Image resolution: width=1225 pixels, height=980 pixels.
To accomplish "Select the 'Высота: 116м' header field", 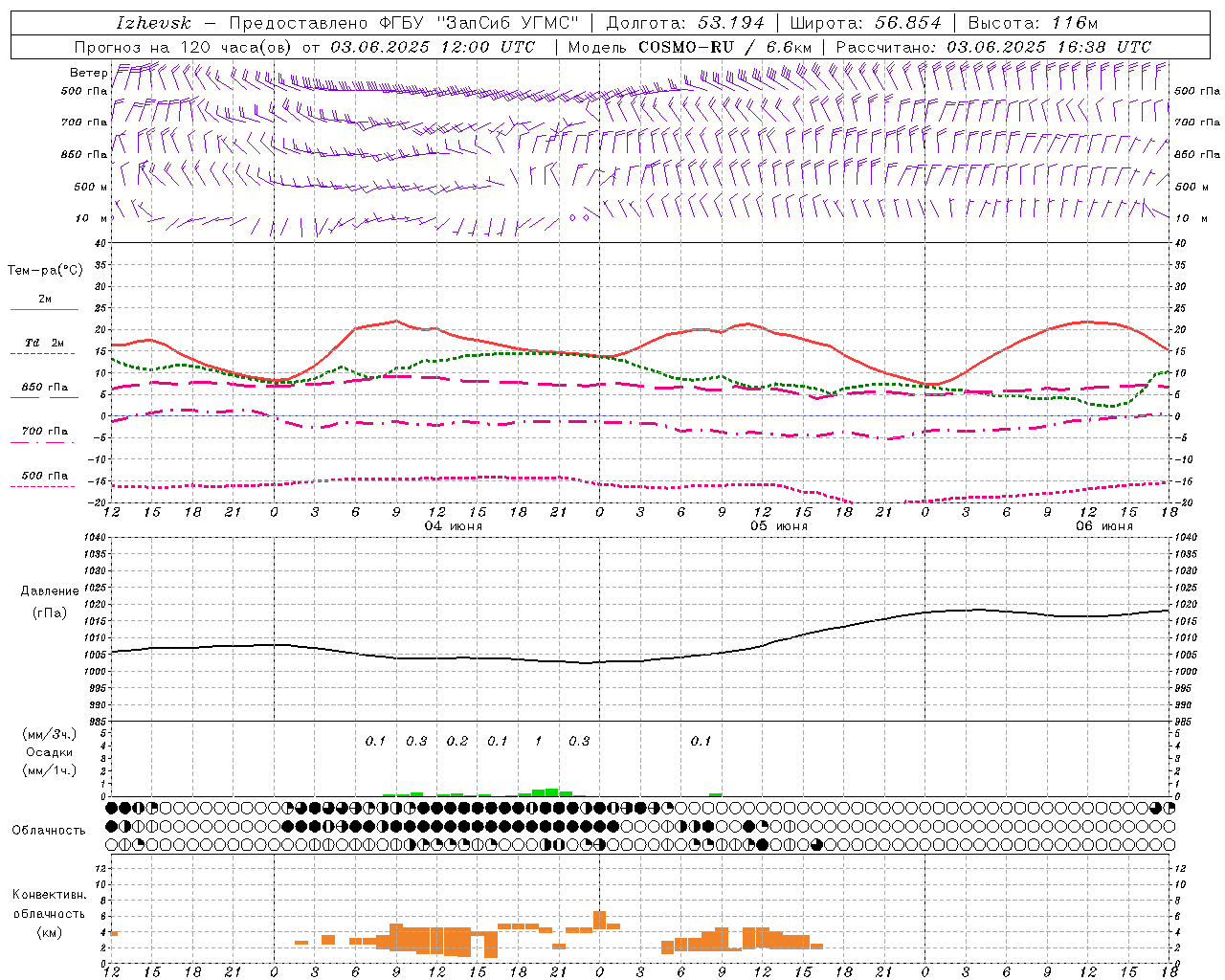I will point(1033,23).
